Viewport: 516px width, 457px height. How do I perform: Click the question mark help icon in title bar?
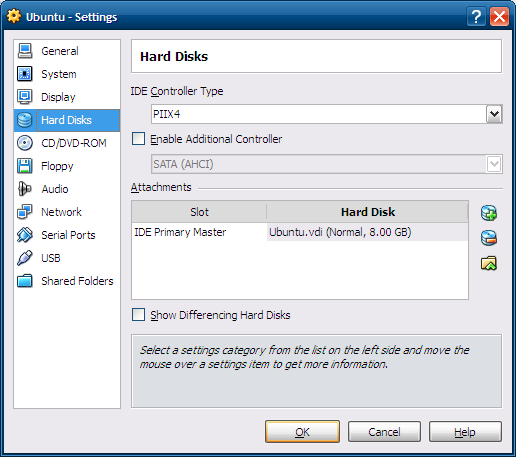pos(476,16)
